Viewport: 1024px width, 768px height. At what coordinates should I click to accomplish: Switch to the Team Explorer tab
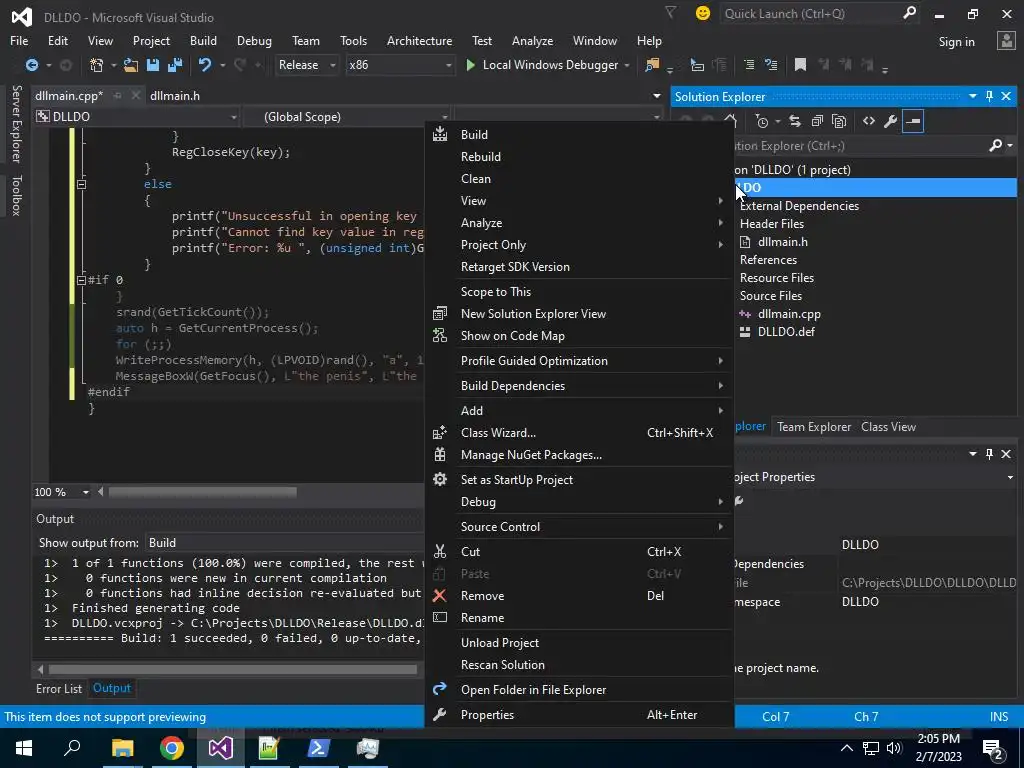814,426
